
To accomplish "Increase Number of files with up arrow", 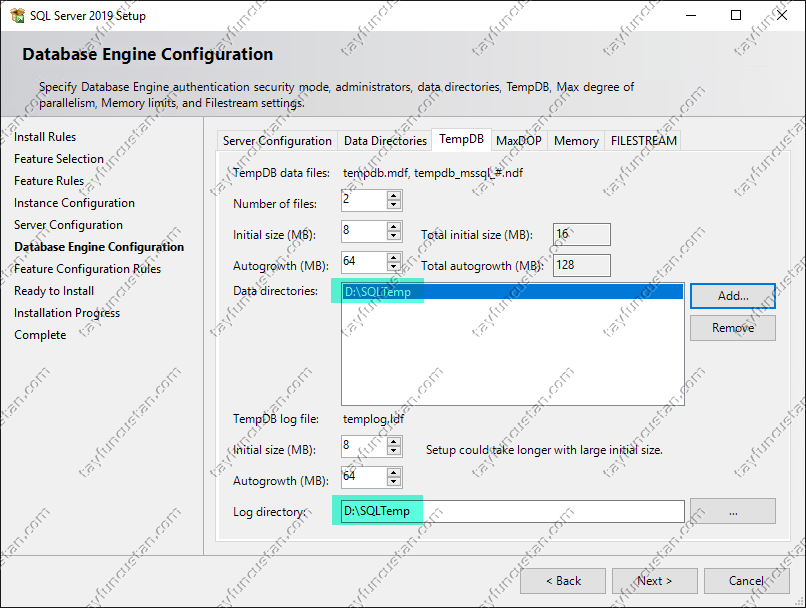I will tap(394, 196).
